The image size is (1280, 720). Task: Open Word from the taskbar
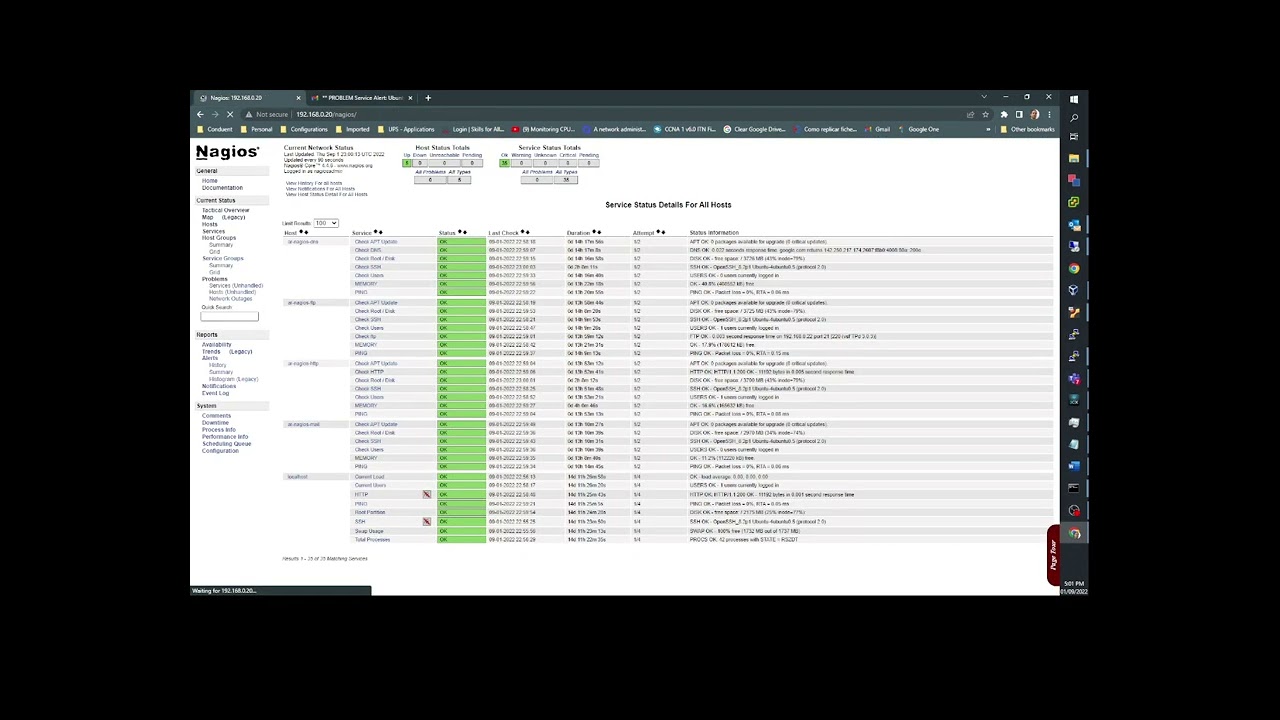tap(1074, 466)
